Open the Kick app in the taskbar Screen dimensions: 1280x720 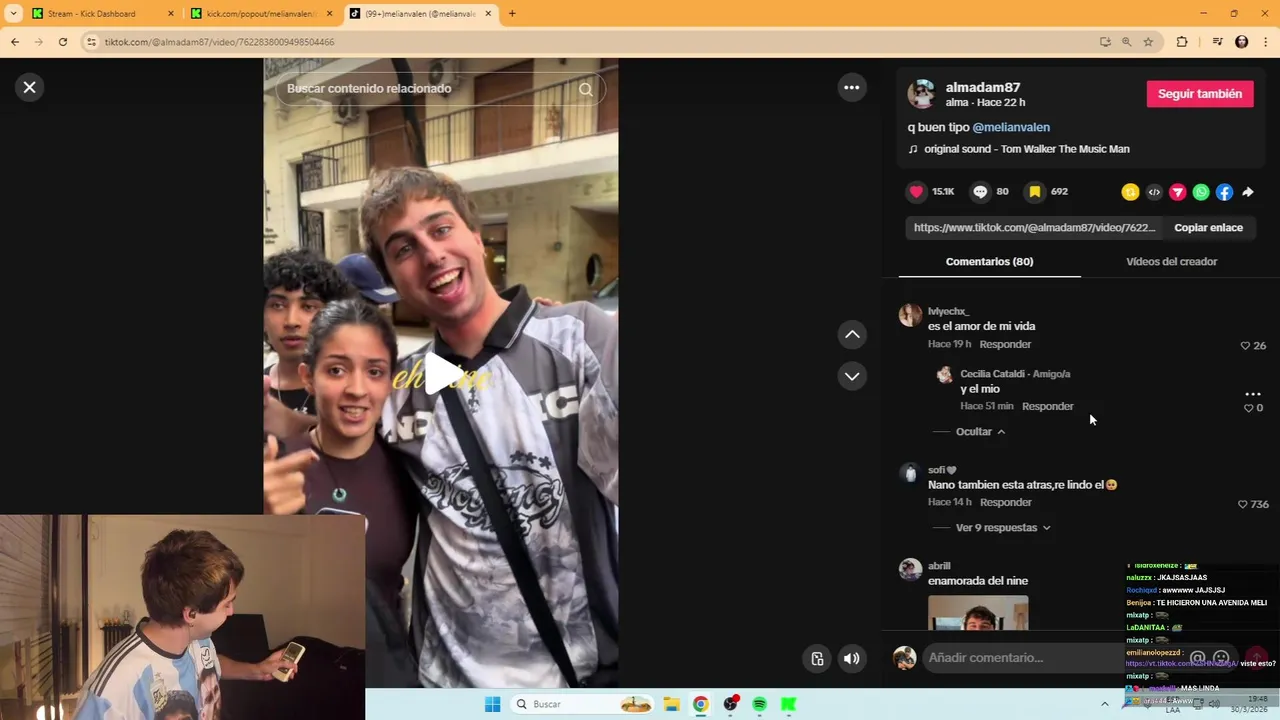tap(788, 705)
